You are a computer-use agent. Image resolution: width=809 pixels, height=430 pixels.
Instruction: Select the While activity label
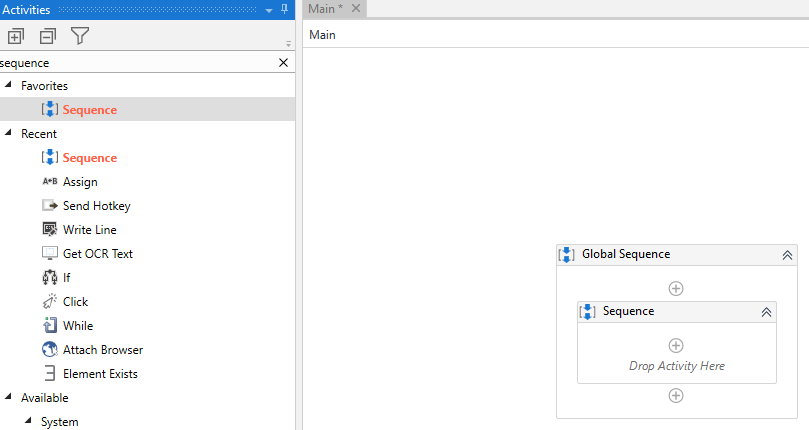(78, 326)
